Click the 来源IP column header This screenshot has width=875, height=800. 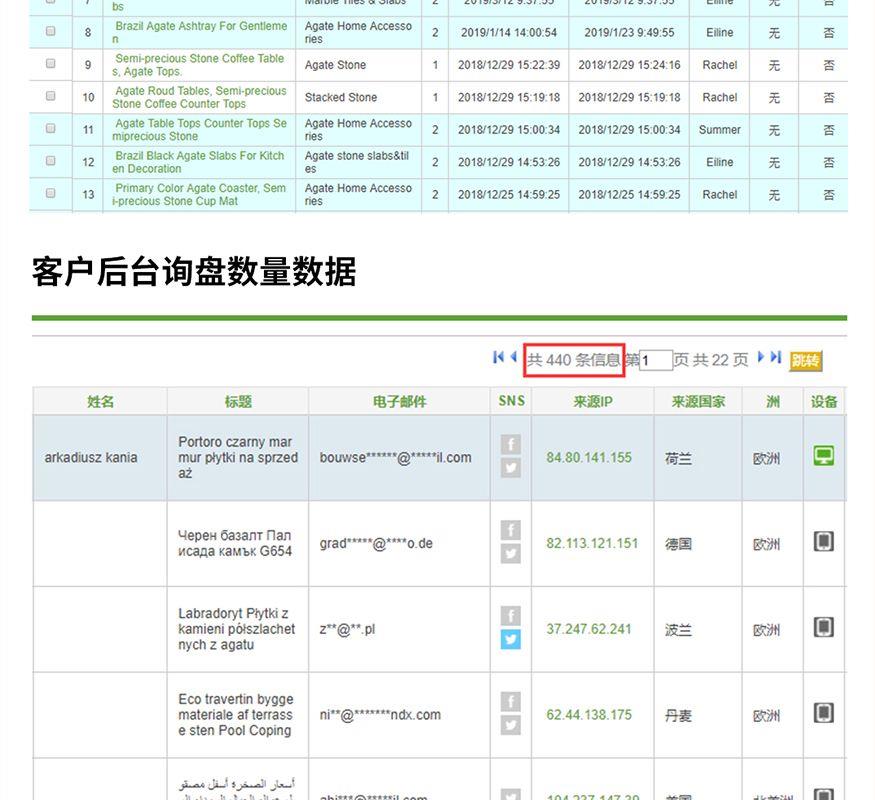(x=592, y=402)
